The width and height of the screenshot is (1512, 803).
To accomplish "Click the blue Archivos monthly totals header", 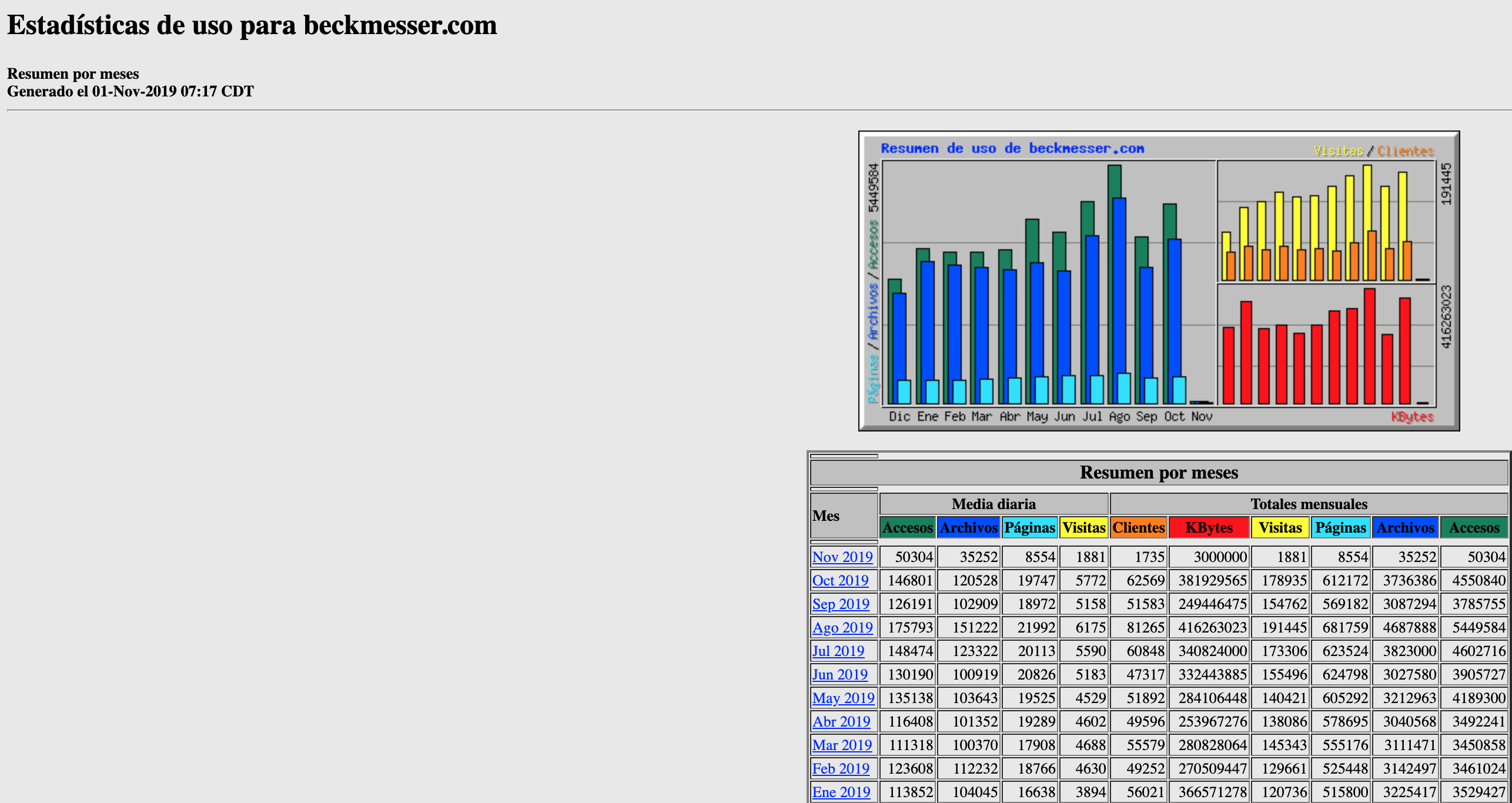I will (x=1405, y=527).
